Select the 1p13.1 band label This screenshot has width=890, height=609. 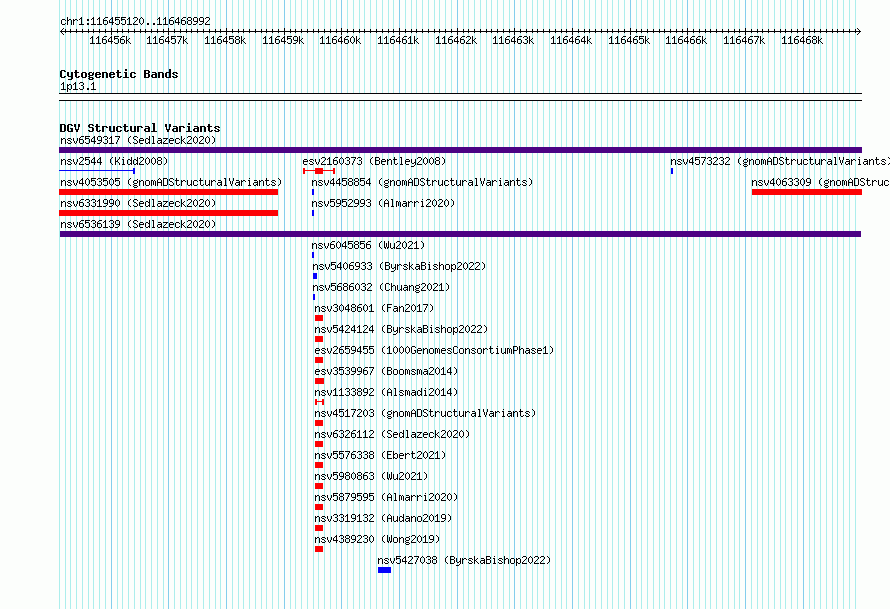78,86
